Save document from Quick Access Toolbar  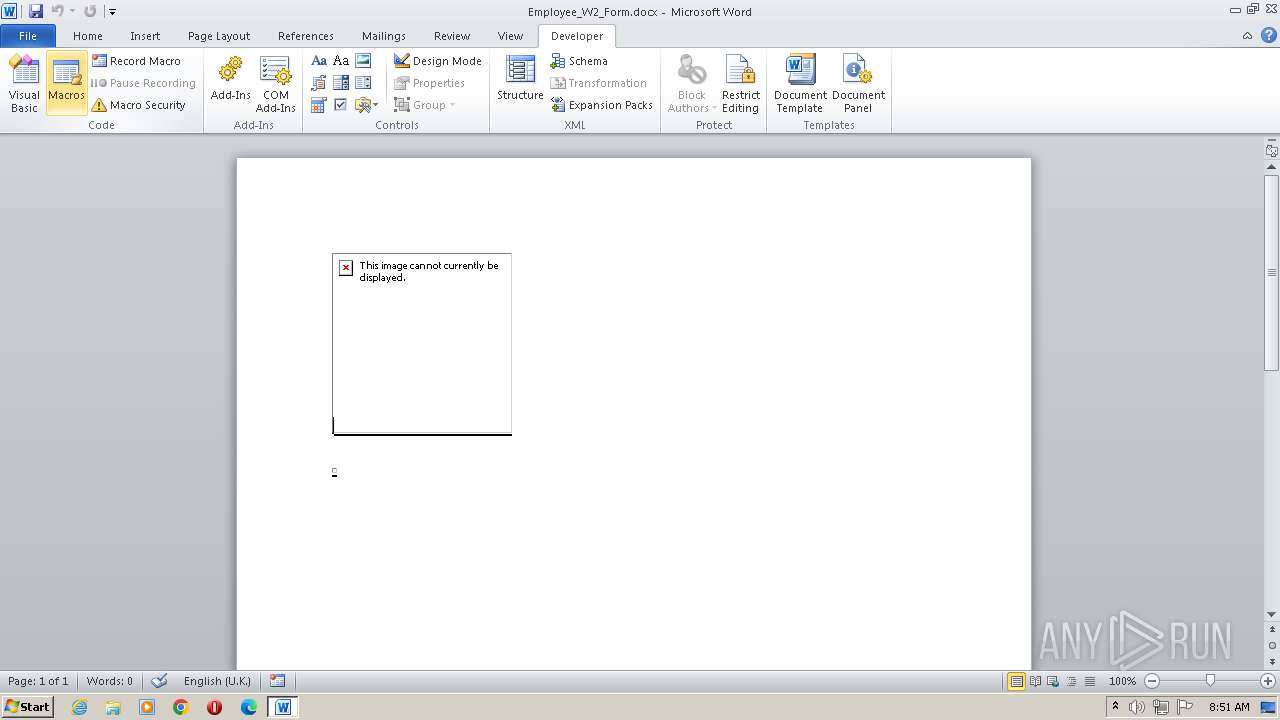click(36, 11)
